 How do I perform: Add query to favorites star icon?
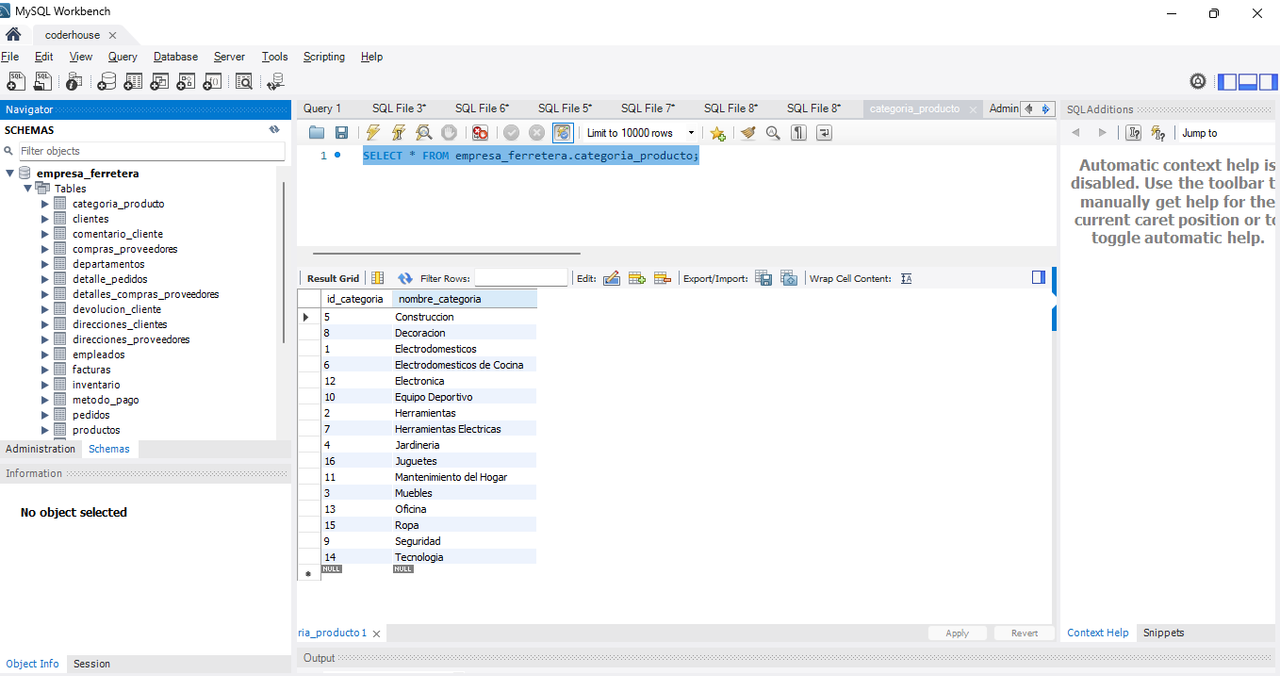(717, 132)
